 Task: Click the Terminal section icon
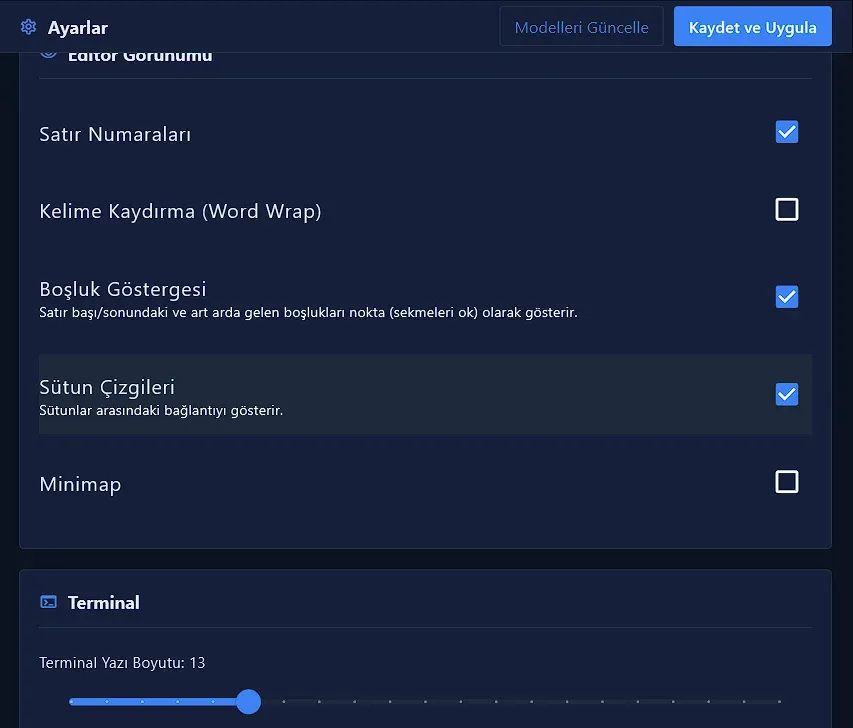point(48,602)
